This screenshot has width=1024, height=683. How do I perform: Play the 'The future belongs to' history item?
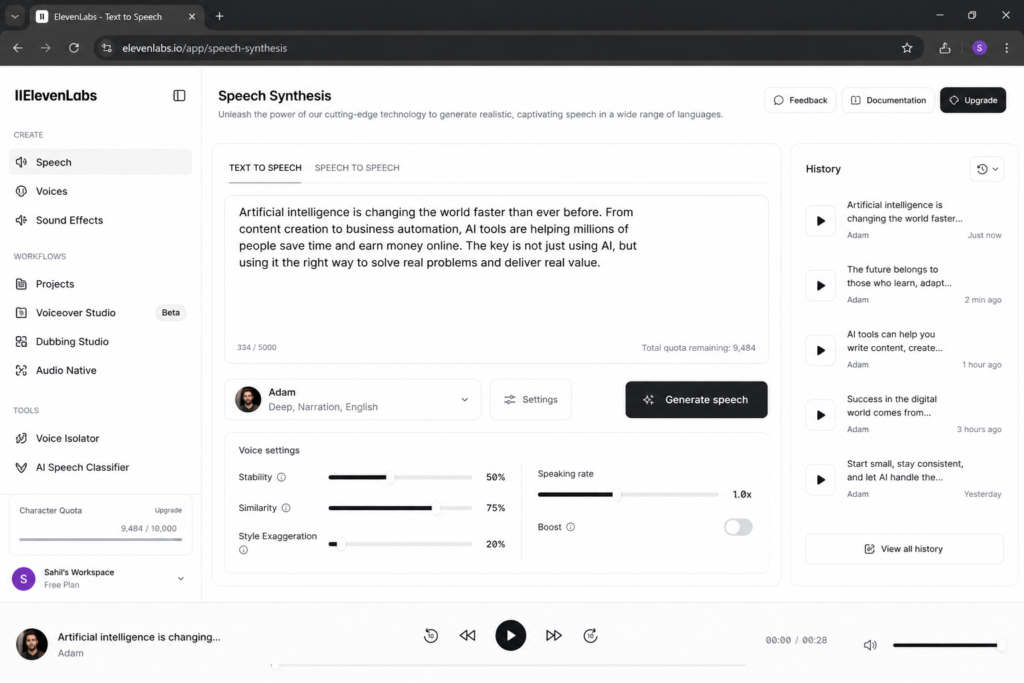(x=820, y=285)
